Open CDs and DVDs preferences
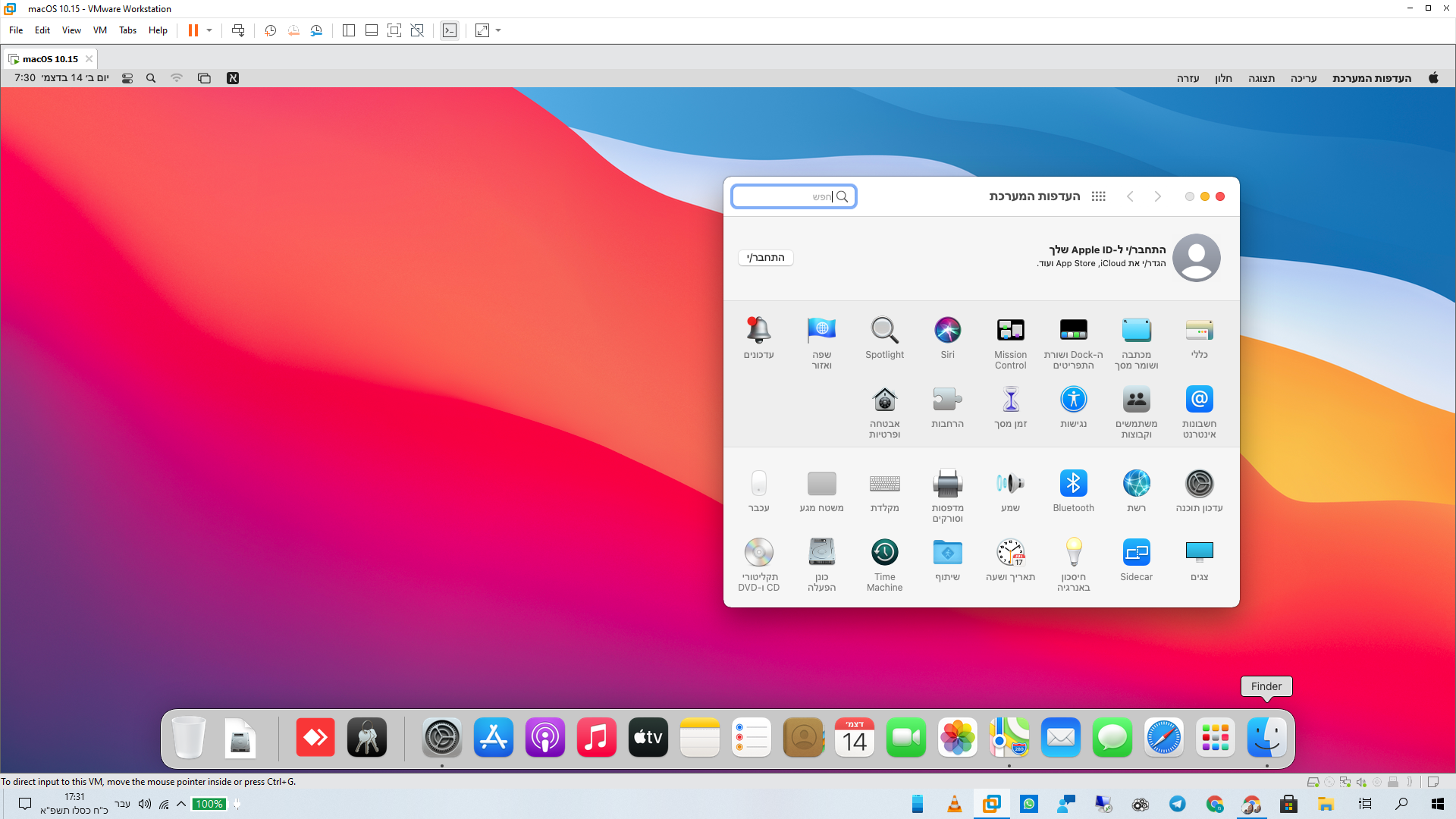This screenshot has height=819, width=1456. (758, 565)
